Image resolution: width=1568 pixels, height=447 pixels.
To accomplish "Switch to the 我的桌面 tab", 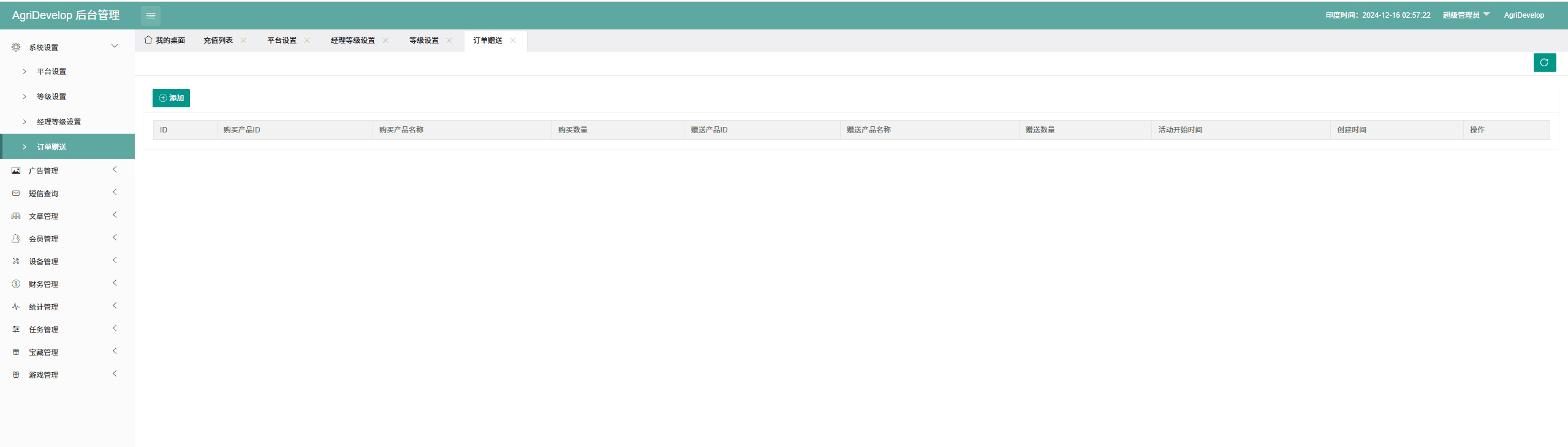I will (x=165, y=40).
